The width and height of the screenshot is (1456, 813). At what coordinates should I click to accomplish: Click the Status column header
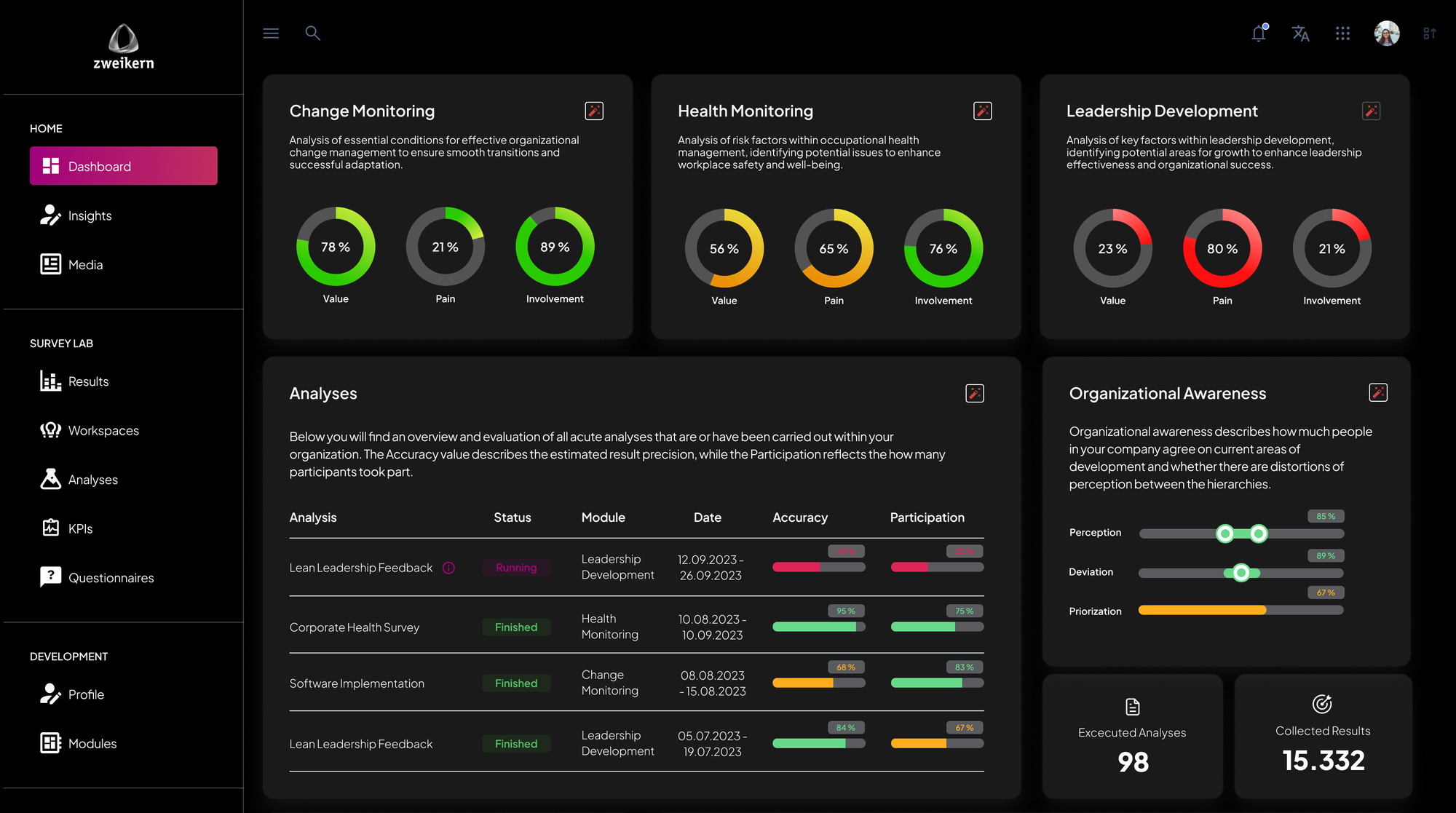coord(513,517)
